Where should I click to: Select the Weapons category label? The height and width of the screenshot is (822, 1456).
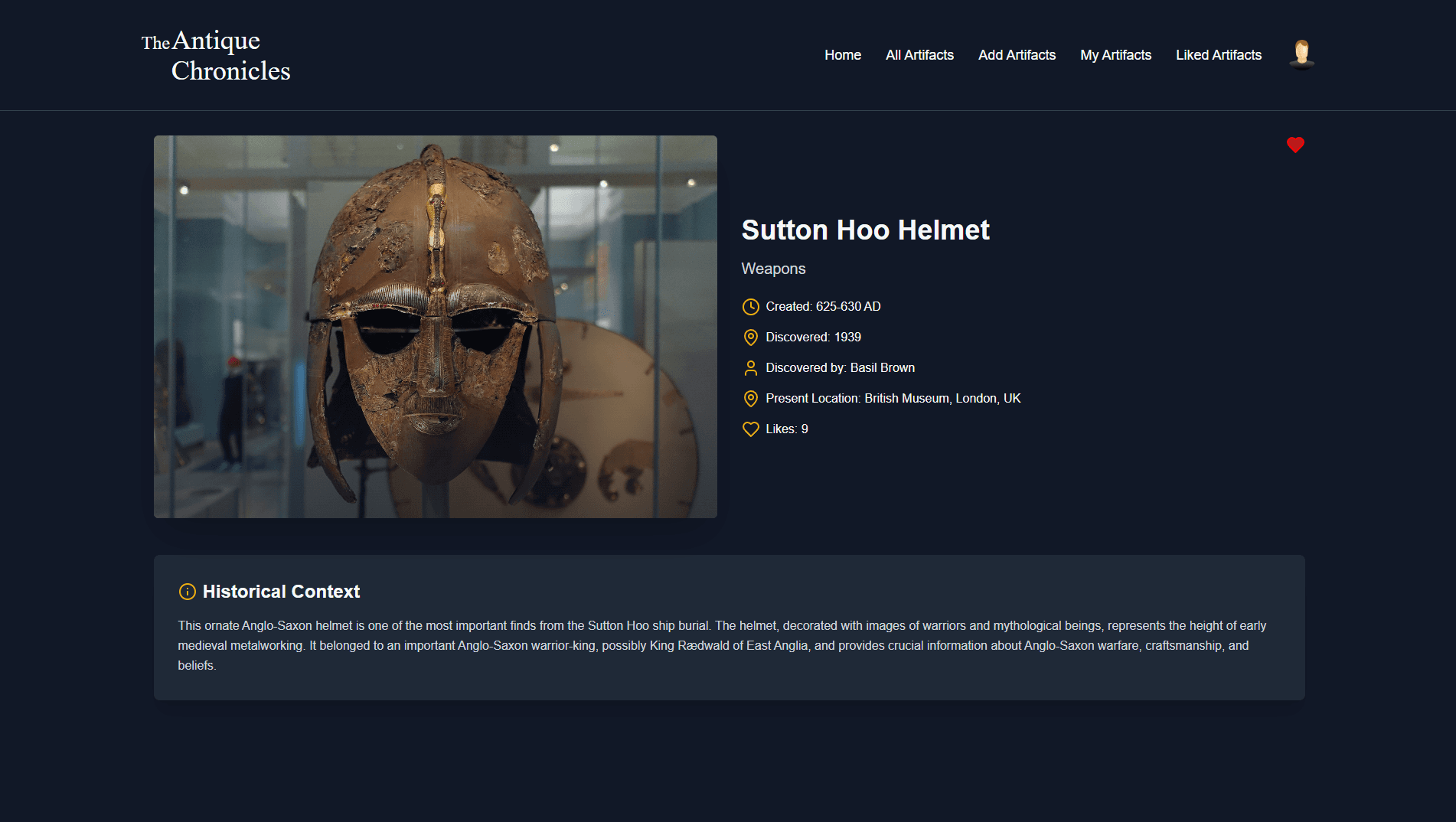pyautogui.click(x=773, y=269)
